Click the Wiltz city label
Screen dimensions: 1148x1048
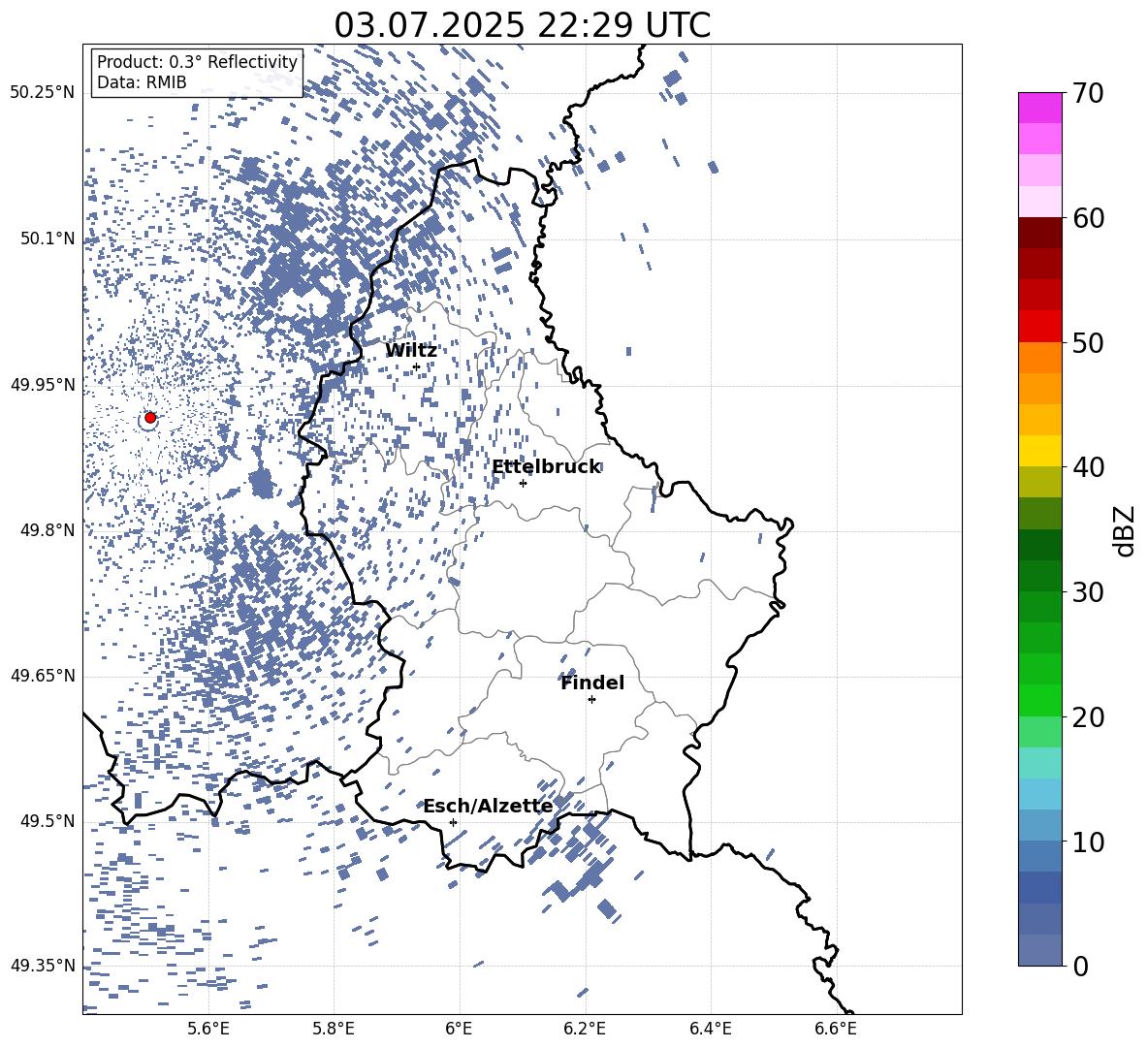pyautogui.click(x=411, y=351)
